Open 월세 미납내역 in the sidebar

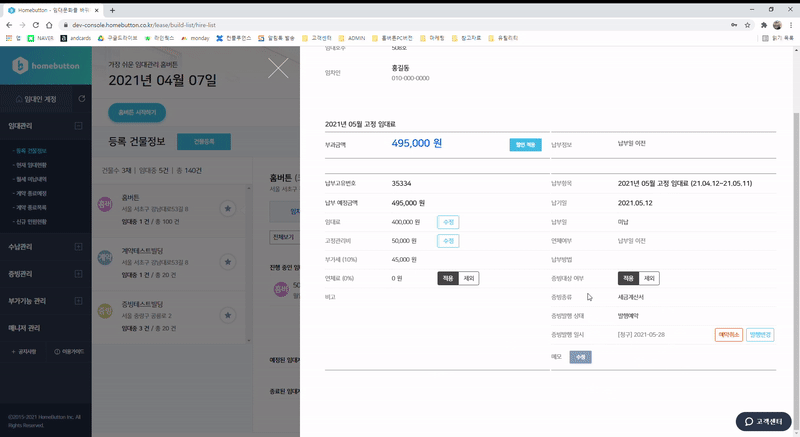[31, 179]
